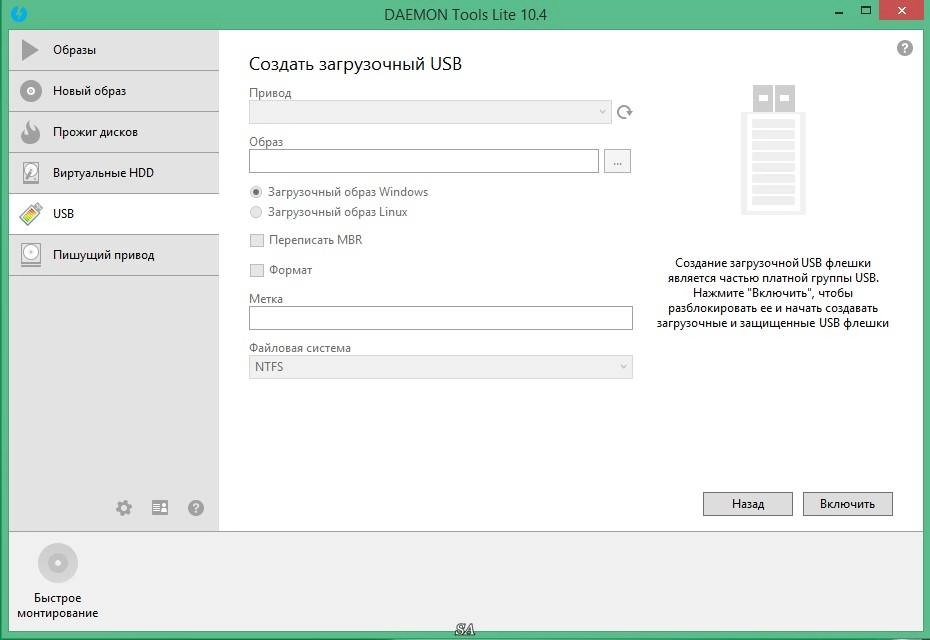Open the sidebar help question mark icon
This screenshot has height=640, width=930.
point(196,508)
